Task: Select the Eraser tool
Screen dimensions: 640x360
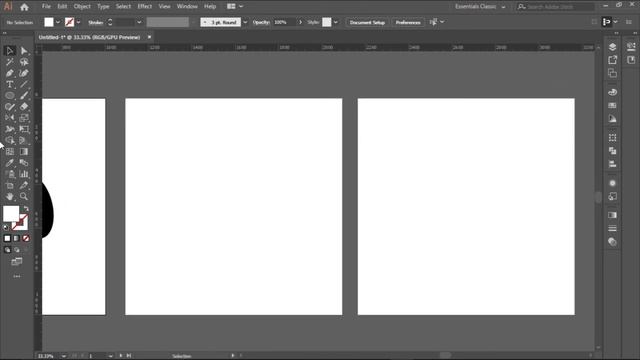Action: 24,107
